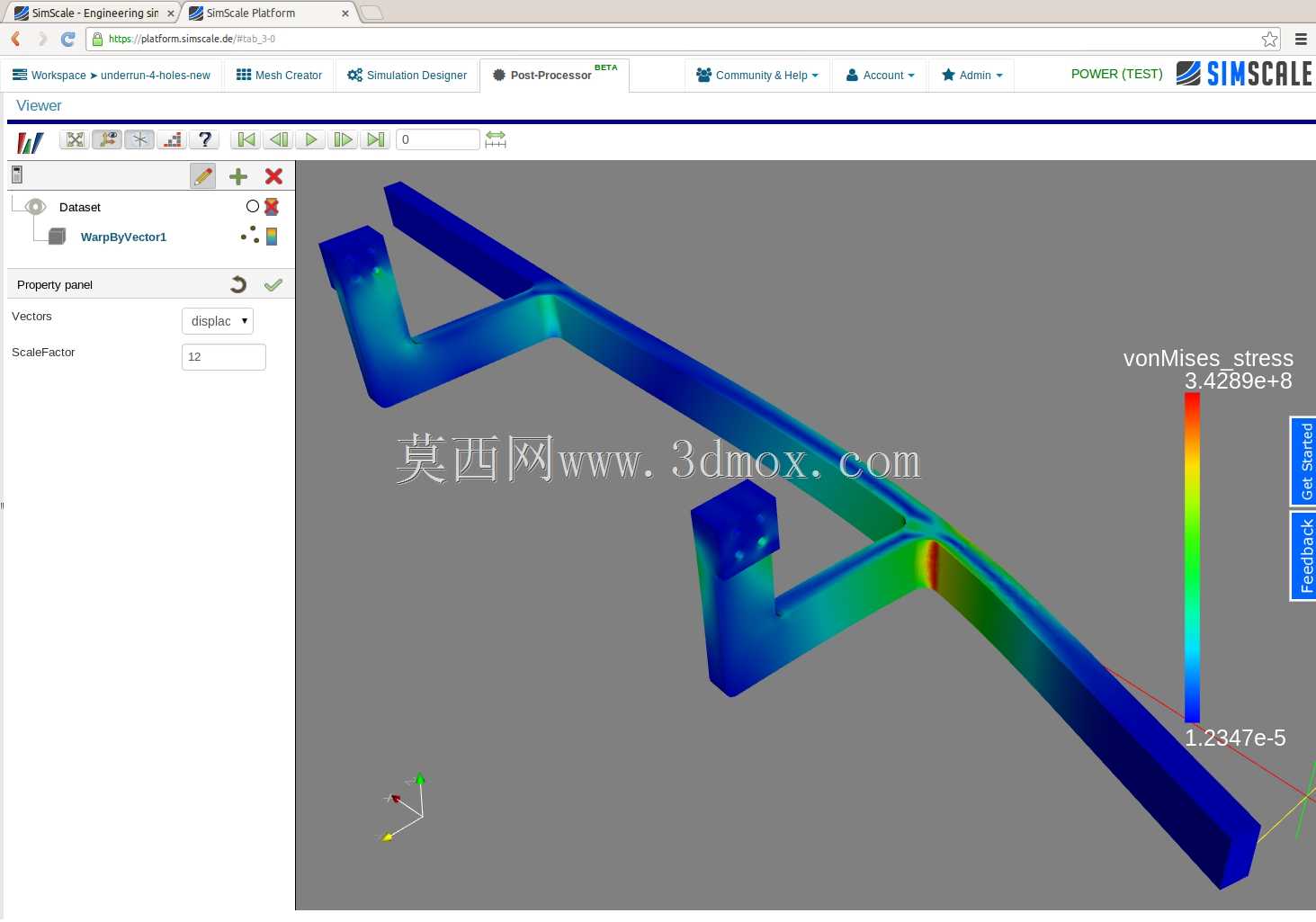
Task: Click WarpByVector1 points representation icon
Action: pyautogui.click(x=250, y=236)
